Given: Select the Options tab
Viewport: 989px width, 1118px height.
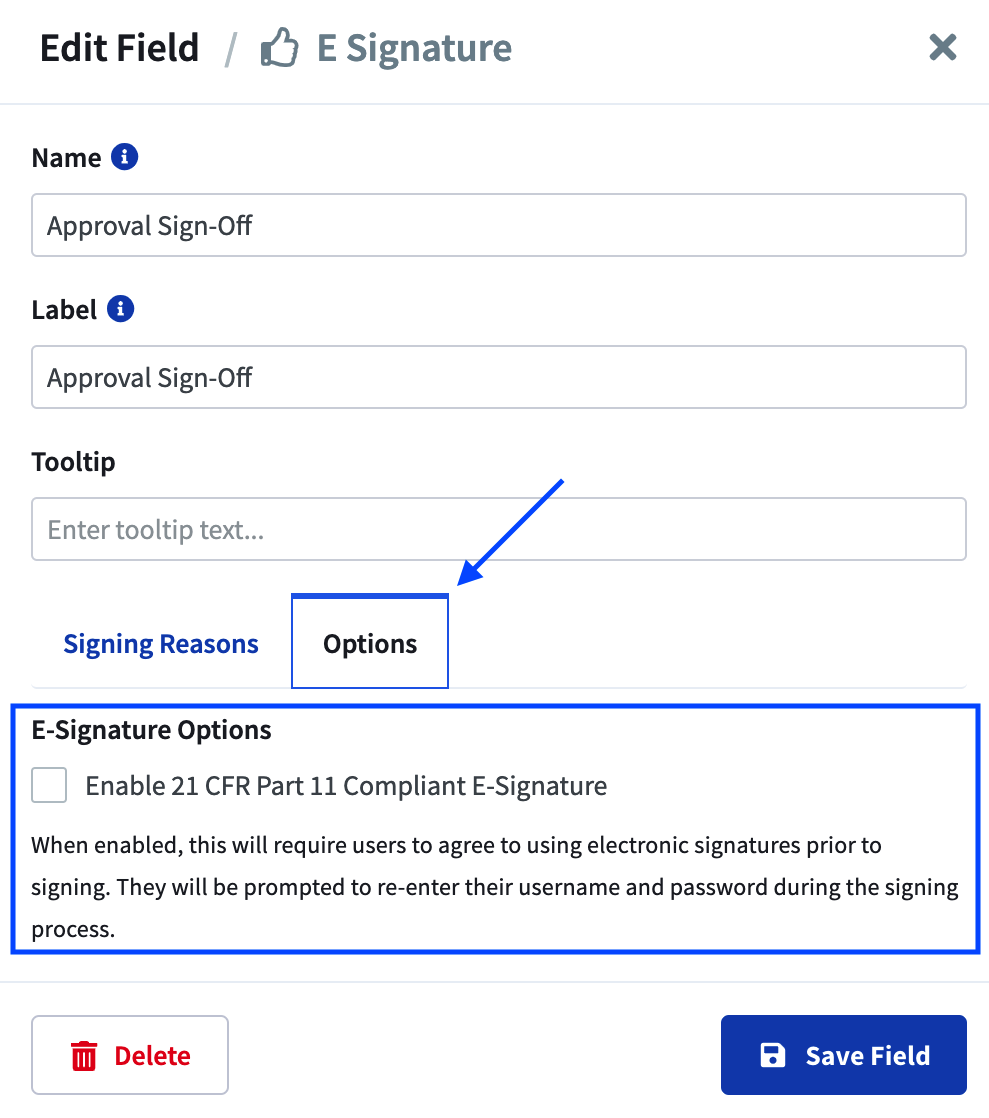Looking at the screenshot, I should [x=370, y=642].
